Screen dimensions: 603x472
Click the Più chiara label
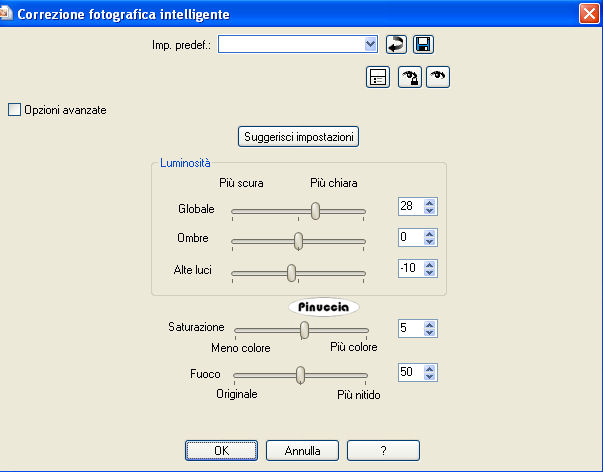click(x=333, y=183)
